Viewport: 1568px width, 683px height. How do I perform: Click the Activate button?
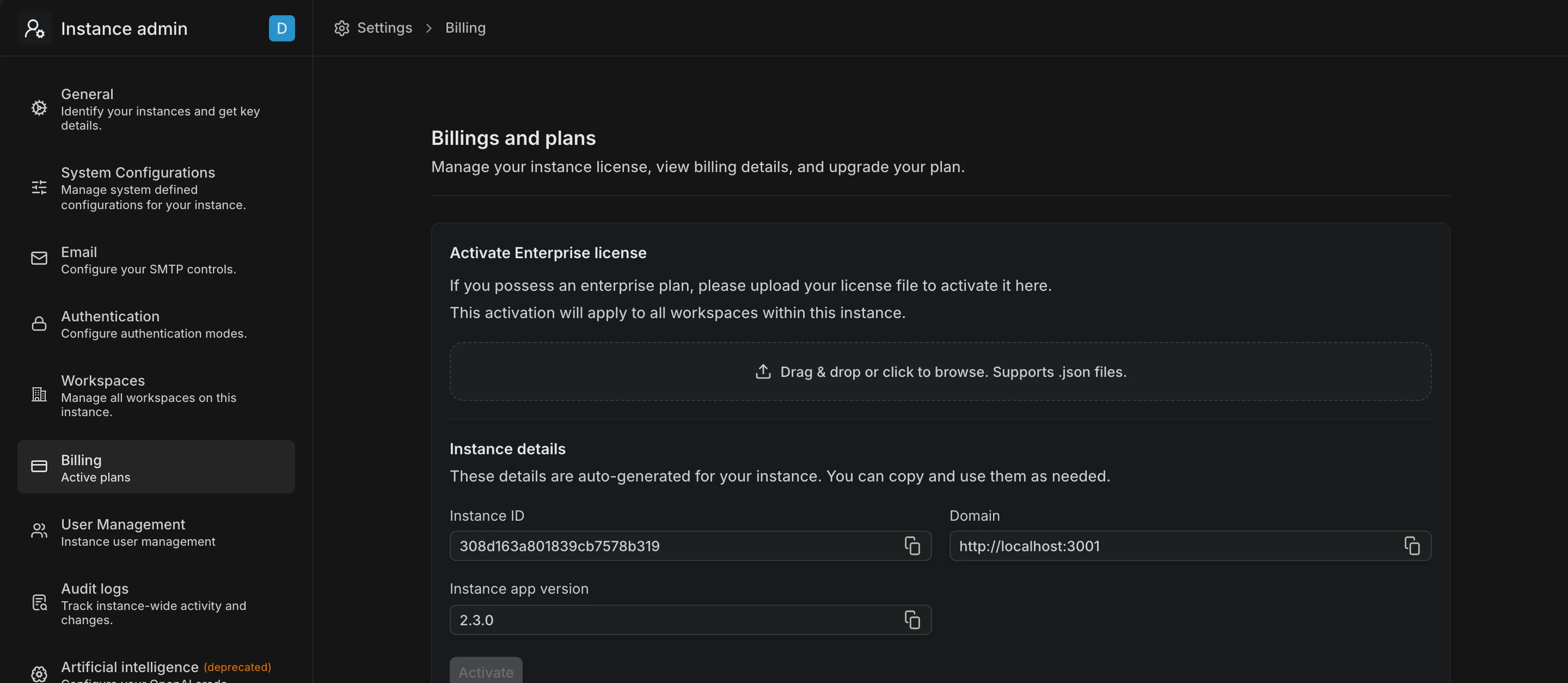[x=486, y=672]
